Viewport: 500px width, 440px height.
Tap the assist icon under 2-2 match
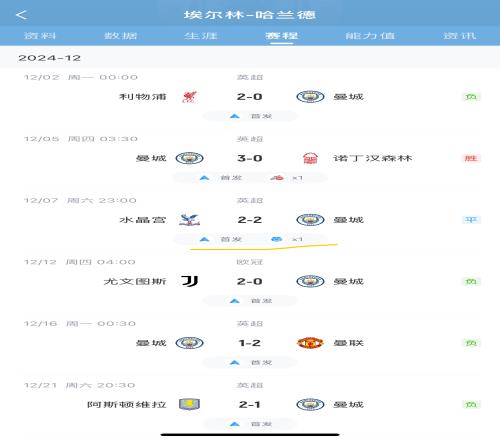[x=277, y=239]
